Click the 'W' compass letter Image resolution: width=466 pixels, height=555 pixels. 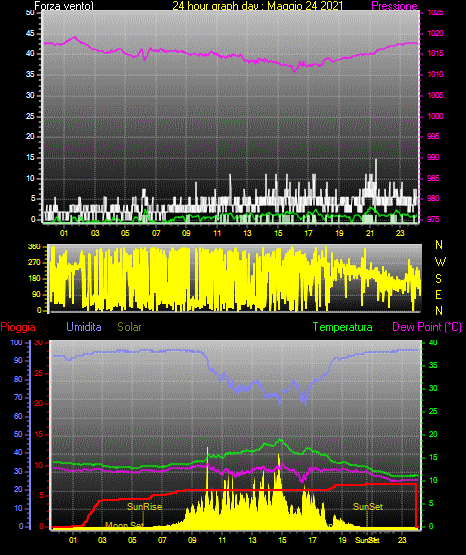click(440, 262)
